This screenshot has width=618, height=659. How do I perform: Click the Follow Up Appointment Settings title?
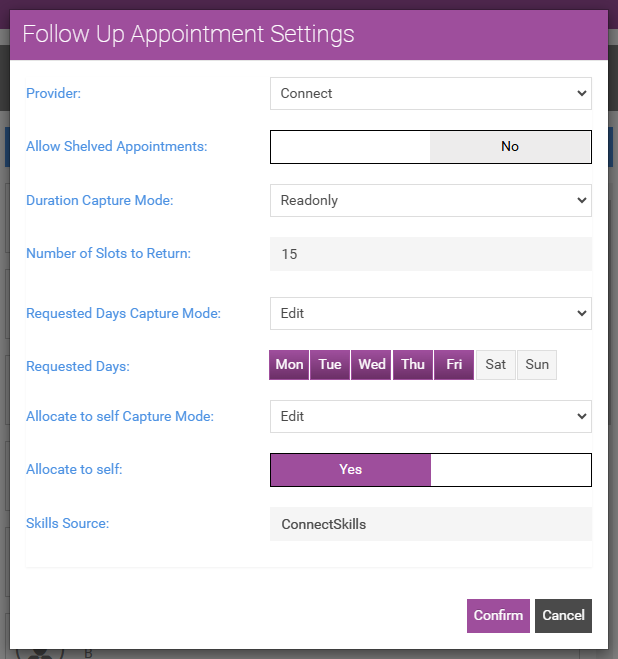188,34
